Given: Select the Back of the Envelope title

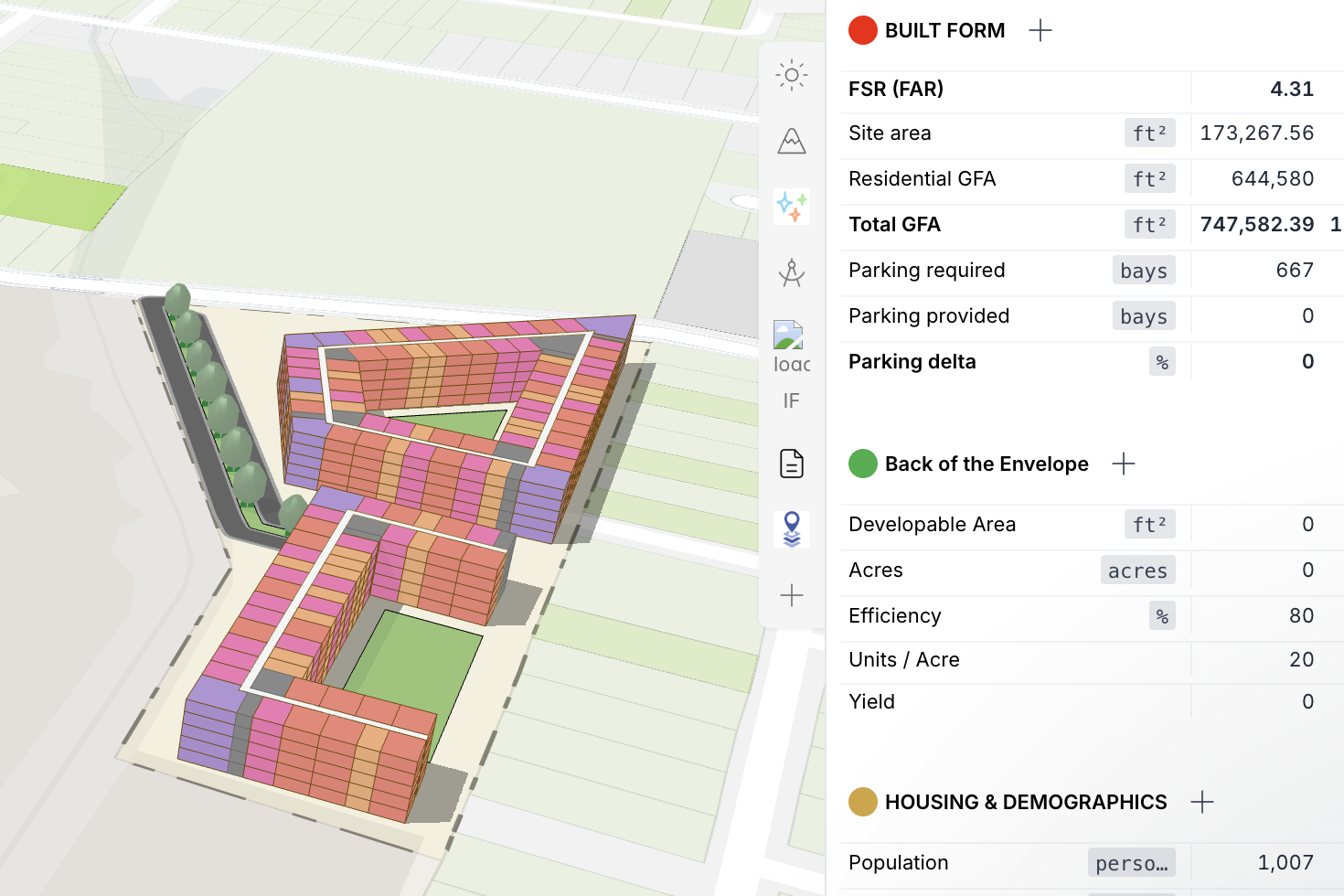Looking at the screenshot, I should 987,464.
